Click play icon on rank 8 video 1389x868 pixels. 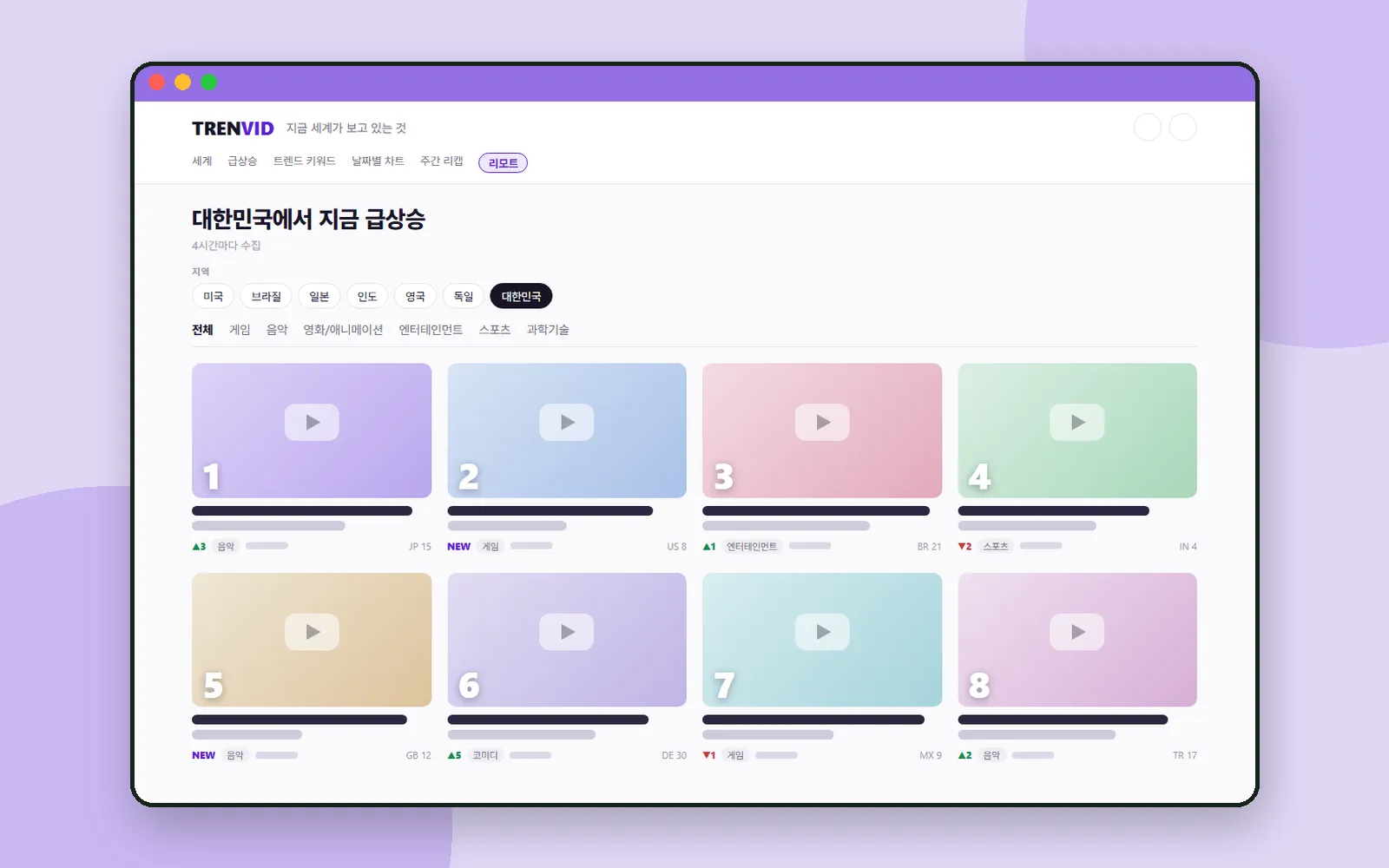(1077, 632)
